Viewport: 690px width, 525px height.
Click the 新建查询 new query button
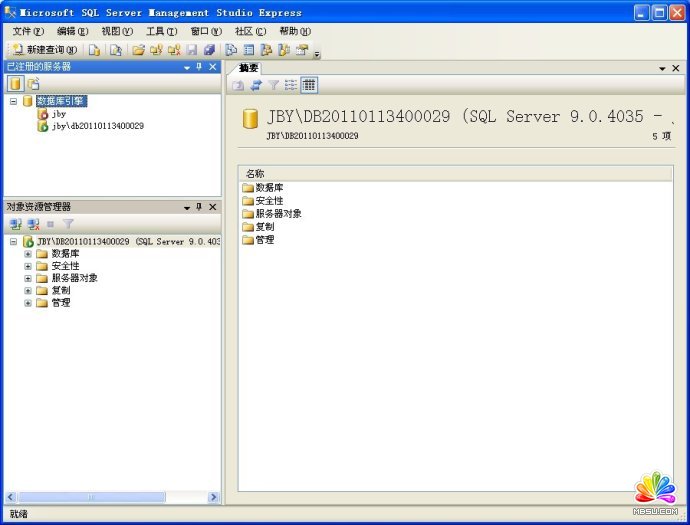coord(44,50)
